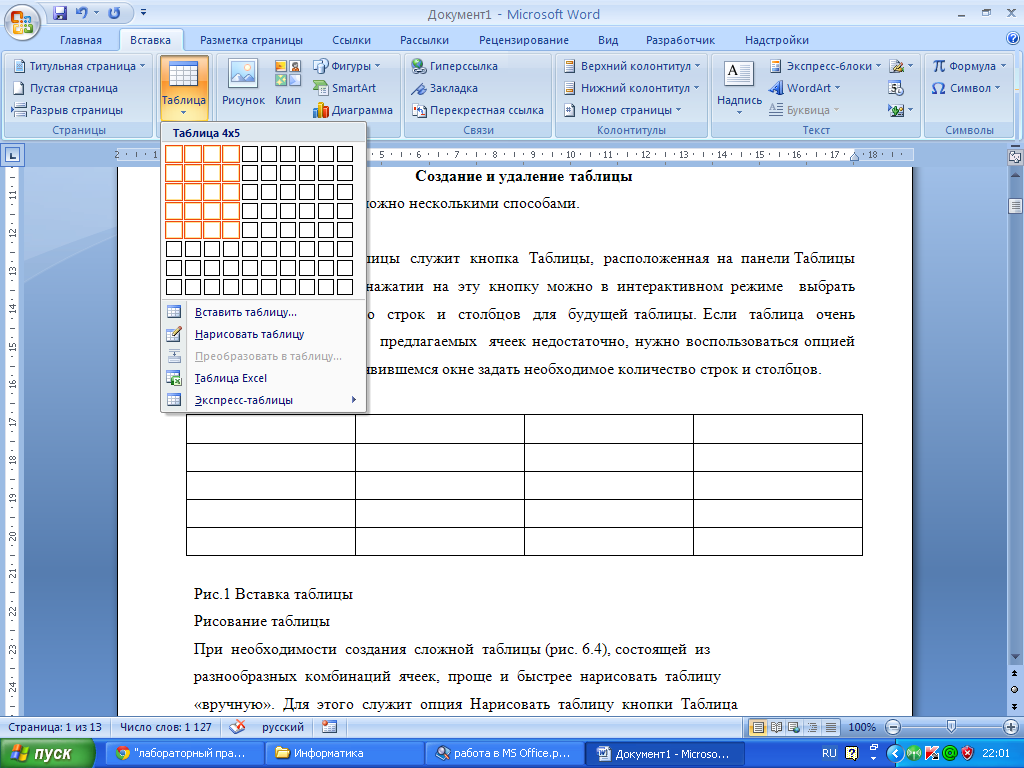Open Рецензирование tab
This screenshot has width=1024, height=768.
point(524,40)
